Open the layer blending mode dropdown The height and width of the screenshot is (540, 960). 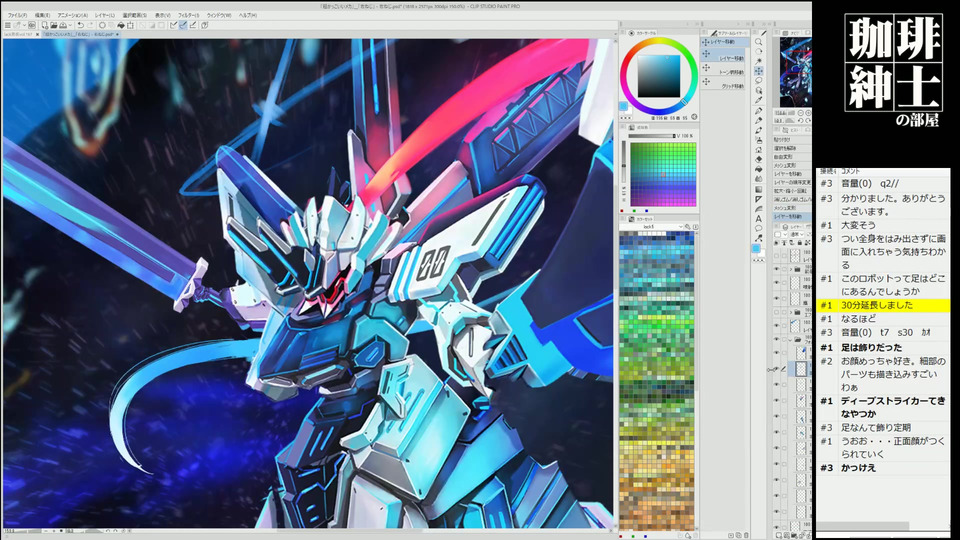[796, 234]
